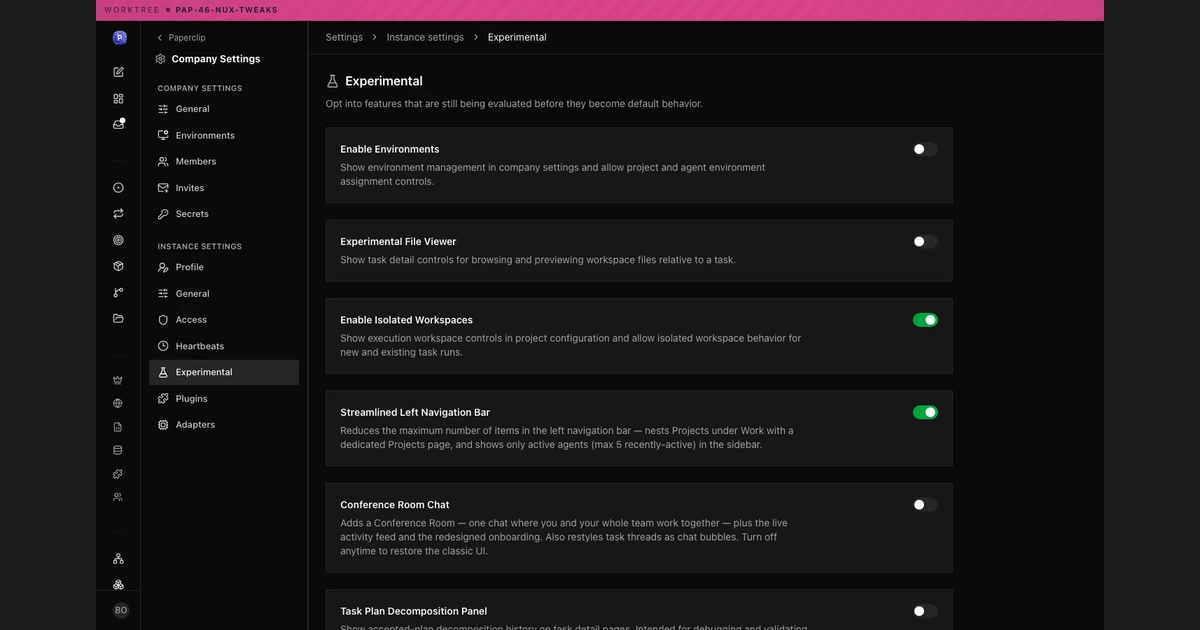The image size is (1200, 630).
Task: Click the database cylinder icon in the rail
Action: click(x=118, y=450)
